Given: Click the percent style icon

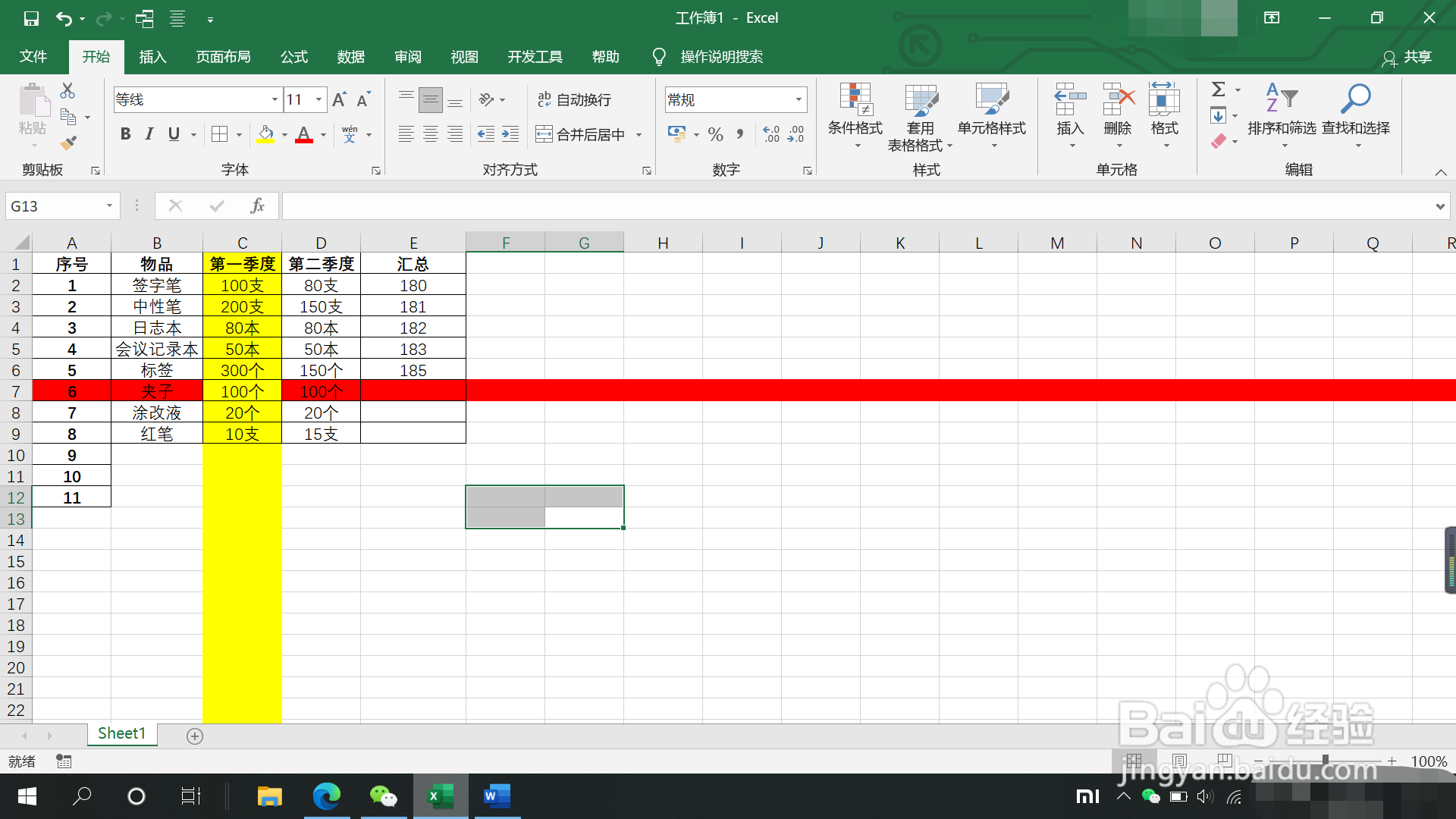Looking at the screenshot, I should pyautogui.click(x=715, y=135).
